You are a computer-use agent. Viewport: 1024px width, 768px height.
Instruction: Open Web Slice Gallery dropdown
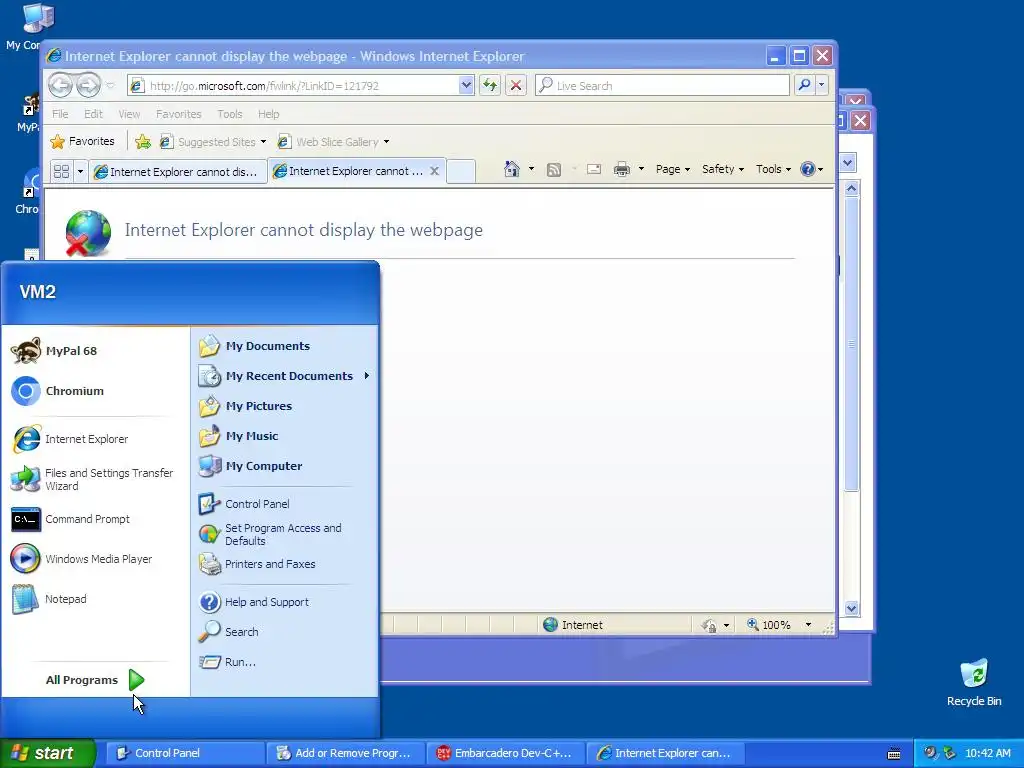[333, 142]
